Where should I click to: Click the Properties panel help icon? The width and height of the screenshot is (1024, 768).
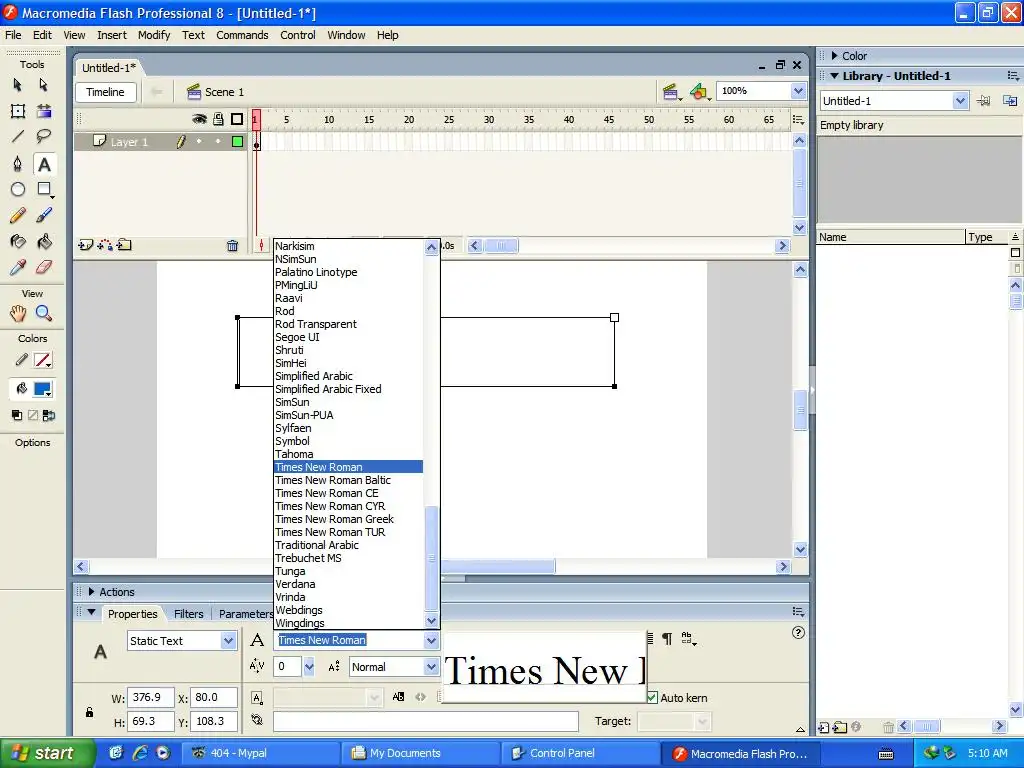798,632
